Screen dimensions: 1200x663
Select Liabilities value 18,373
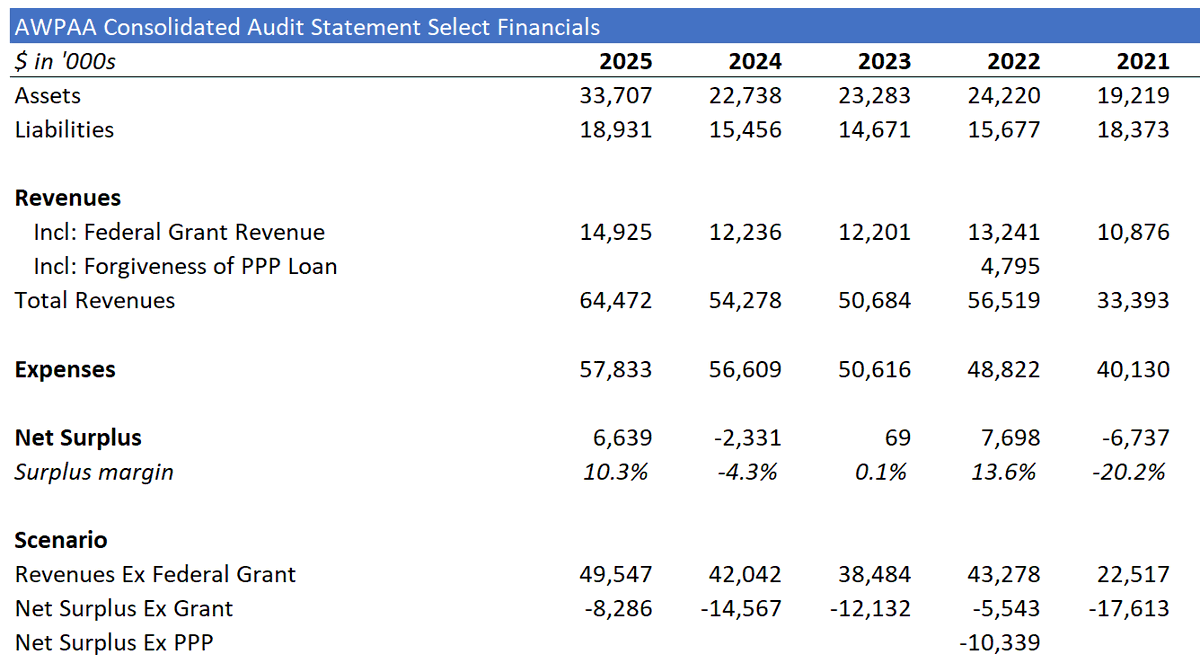pos(1134,130)
